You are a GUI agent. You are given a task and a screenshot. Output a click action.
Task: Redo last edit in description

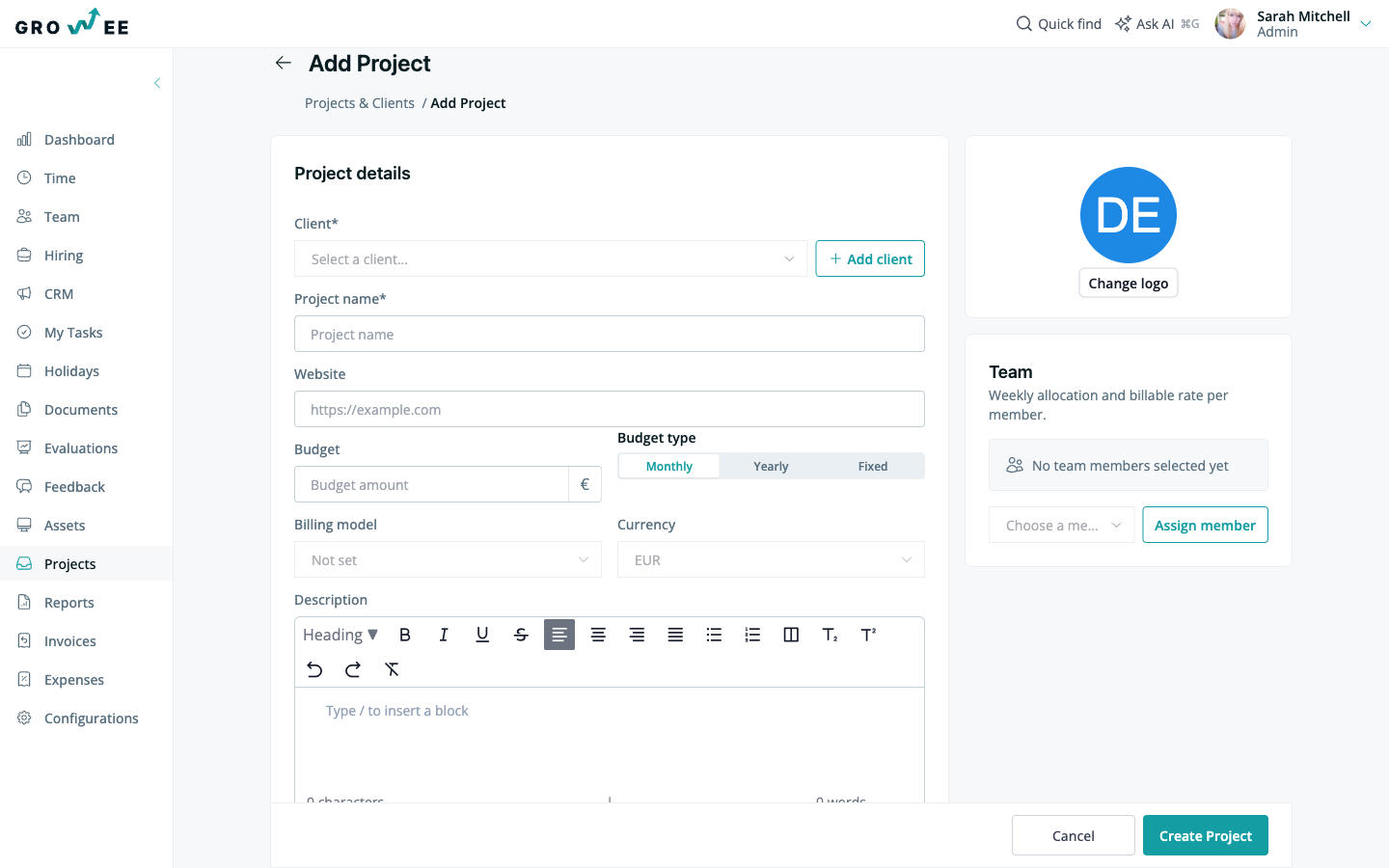(x=353, y=669)
